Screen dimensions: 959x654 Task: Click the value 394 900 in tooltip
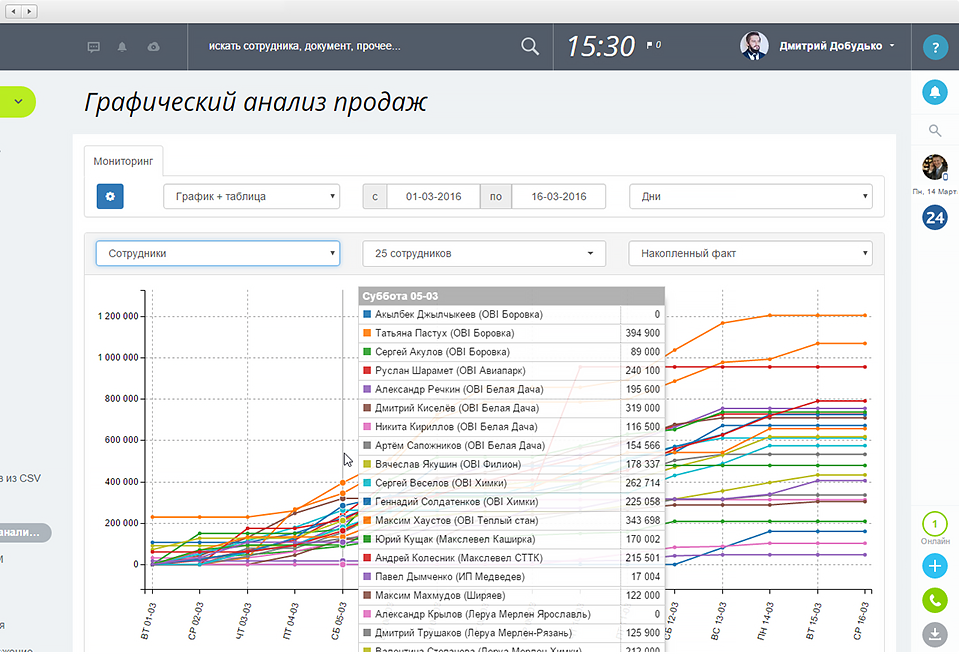(642, 333)
